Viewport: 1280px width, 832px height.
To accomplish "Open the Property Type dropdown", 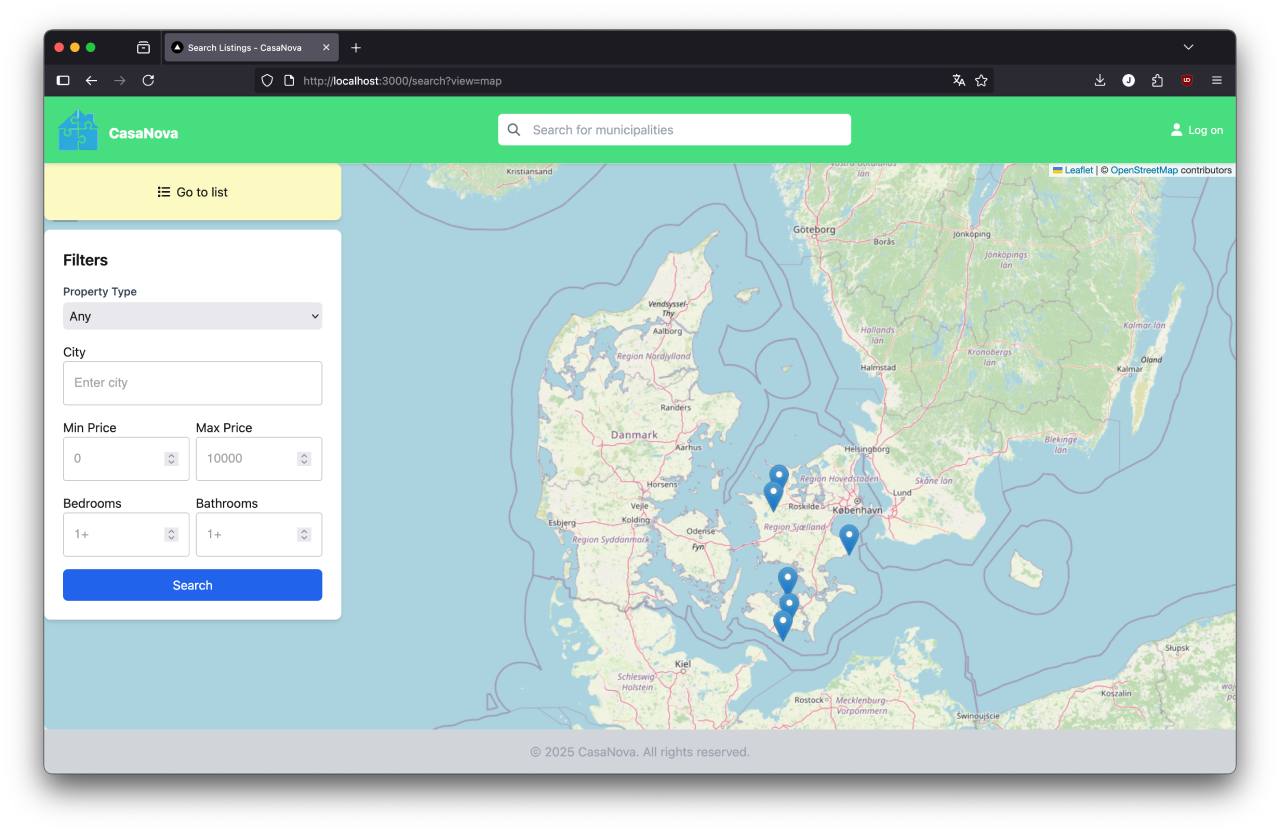I will pos(192,316).
